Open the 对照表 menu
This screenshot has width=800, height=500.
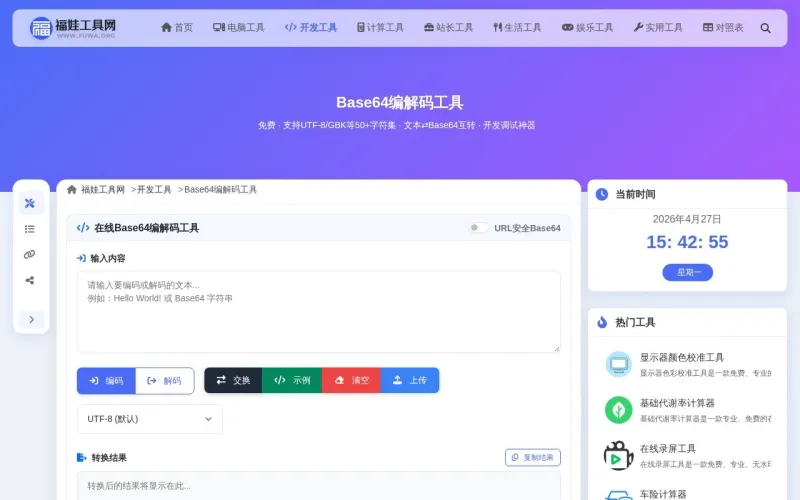coord(723,28)
